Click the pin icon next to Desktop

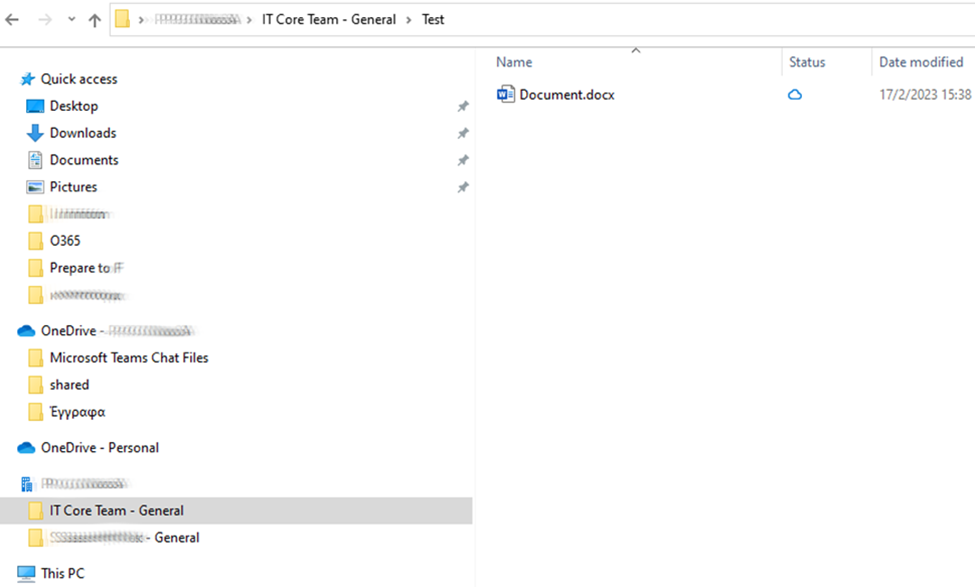(x=462, y=106)
